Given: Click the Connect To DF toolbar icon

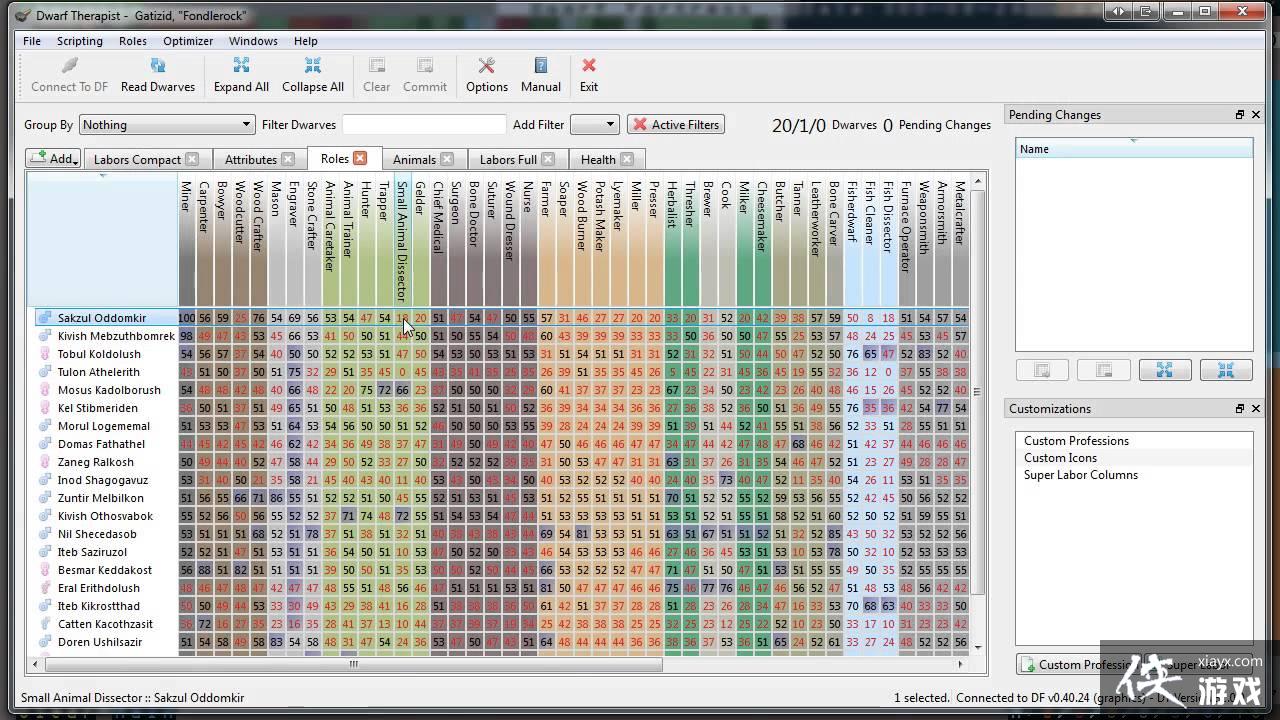Looking at the screenshot, I should pyautogui.click(x=69, y=75).
